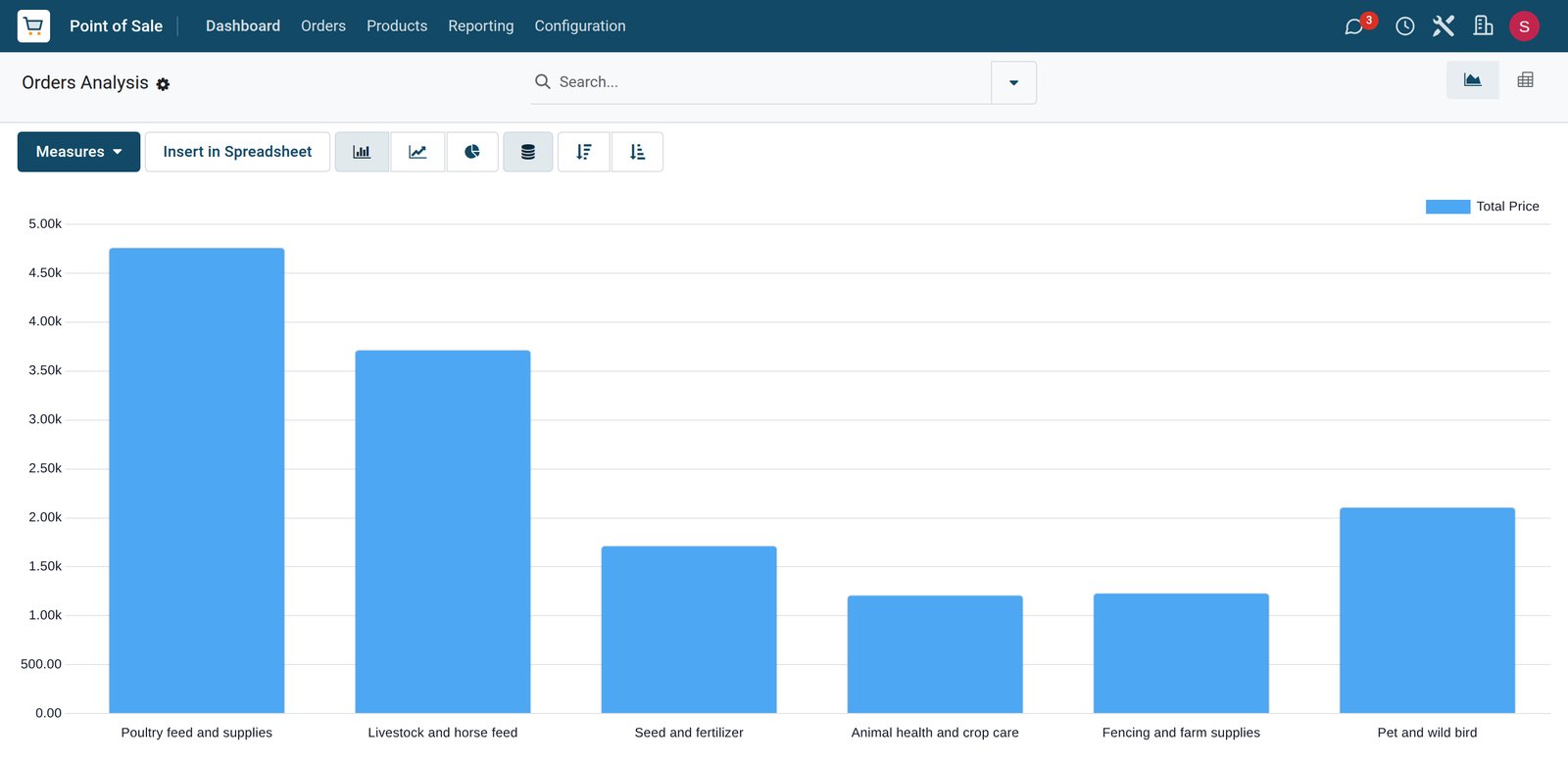Image resolution: width=1568 pixels, height=761 pixels.
Task: Open the conversations messages icon
Action: pos(1354,26)
